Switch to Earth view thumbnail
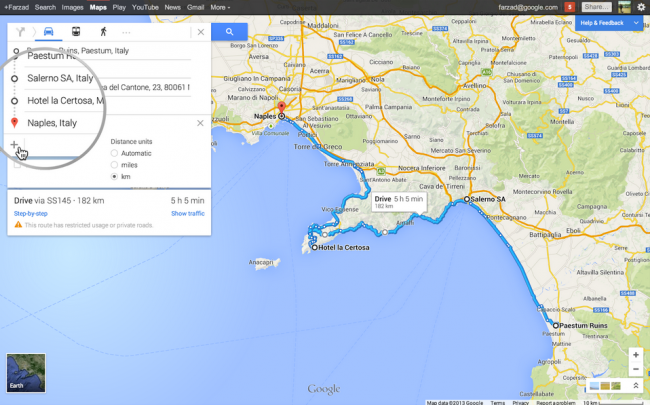This screenshot has height=405, width=650. point(26,373)
